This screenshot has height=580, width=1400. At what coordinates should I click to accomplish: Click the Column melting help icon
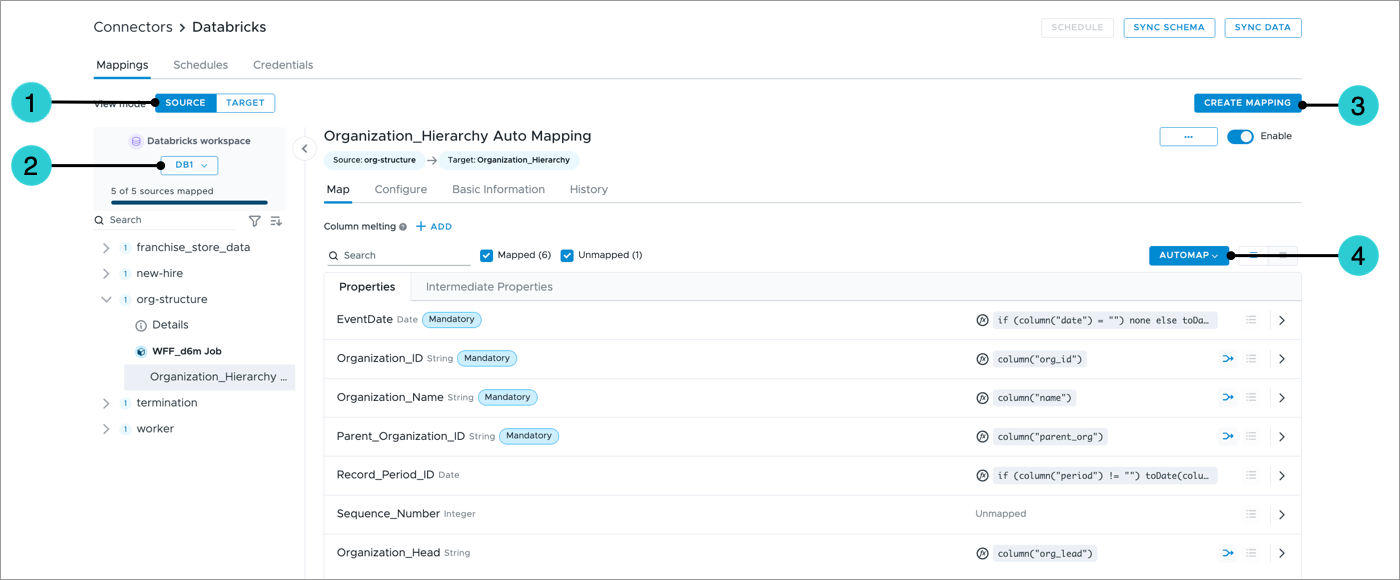(x=403, y=227)
